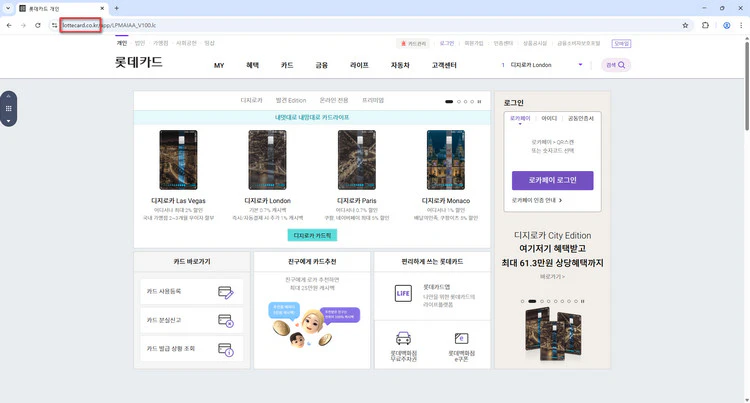
Task: Open the Chrome profile avatar icon
Action: coord(727,25)
